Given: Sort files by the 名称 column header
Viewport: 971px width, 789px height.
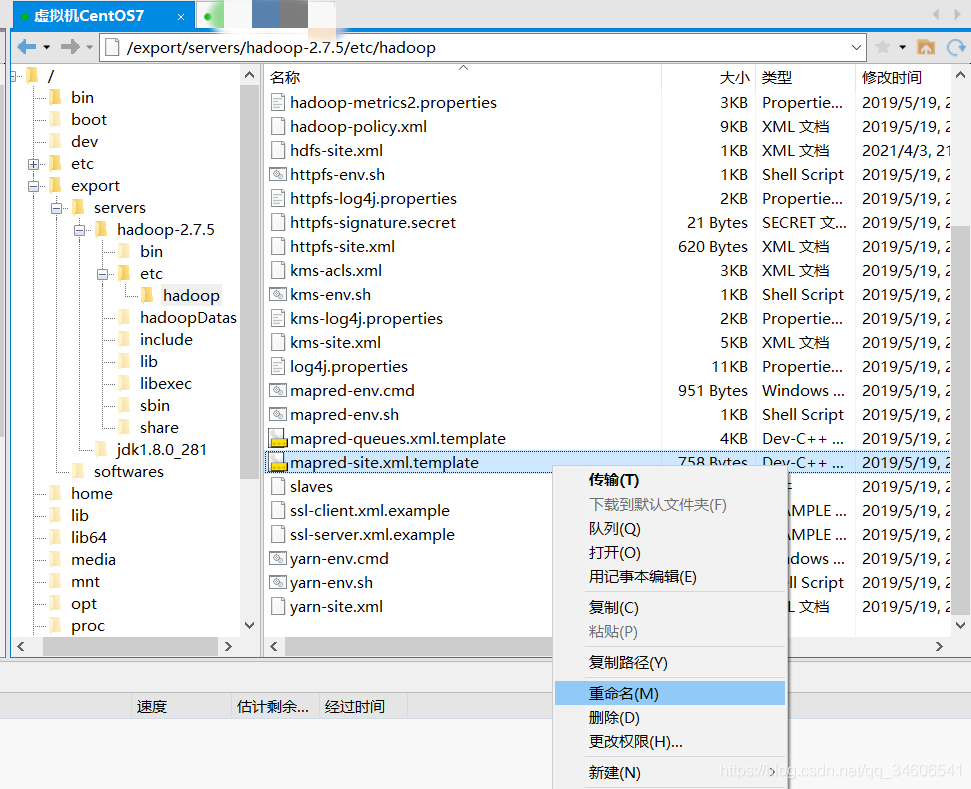Looking at the screenshot, I should coord(463,77).
